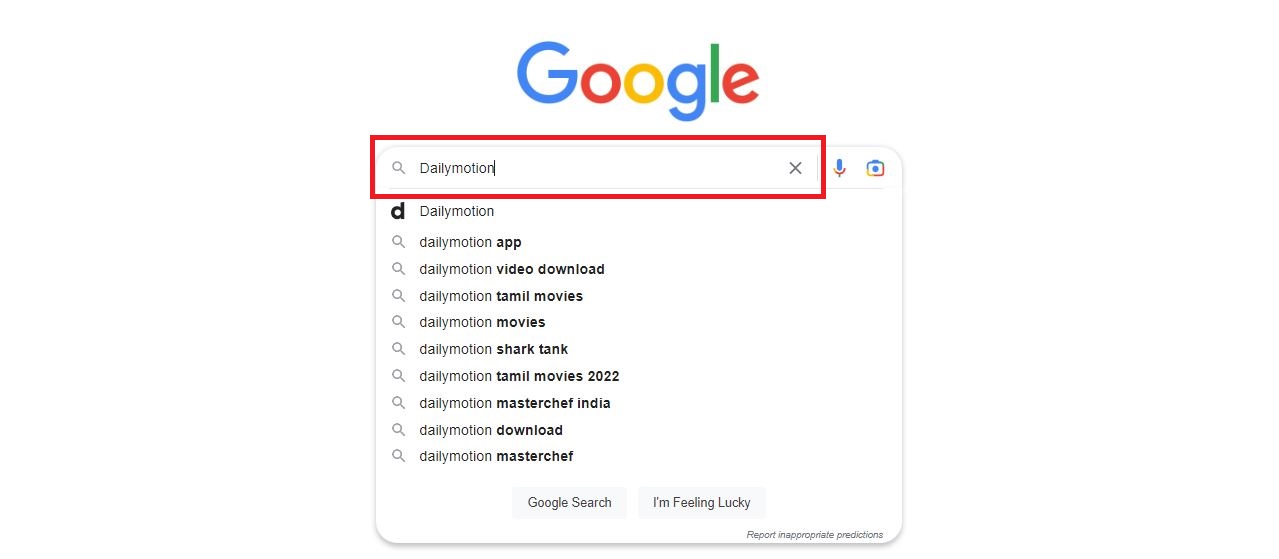Click the voice search microphone icon
This screenshot has width=1279, height=559.
(839, 168)
